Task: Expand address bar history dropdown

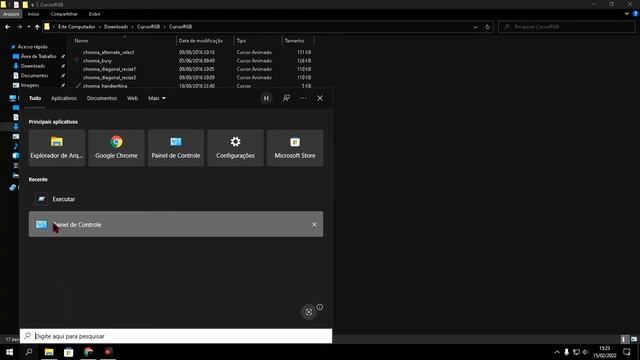Action: [x=476, y=27]
